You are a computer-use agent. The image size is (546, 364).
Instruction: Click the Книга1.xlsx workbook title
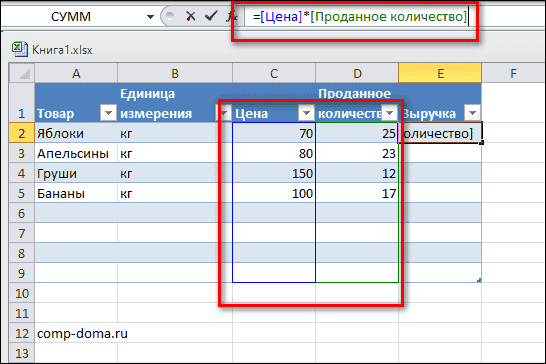tap(62, 50)
